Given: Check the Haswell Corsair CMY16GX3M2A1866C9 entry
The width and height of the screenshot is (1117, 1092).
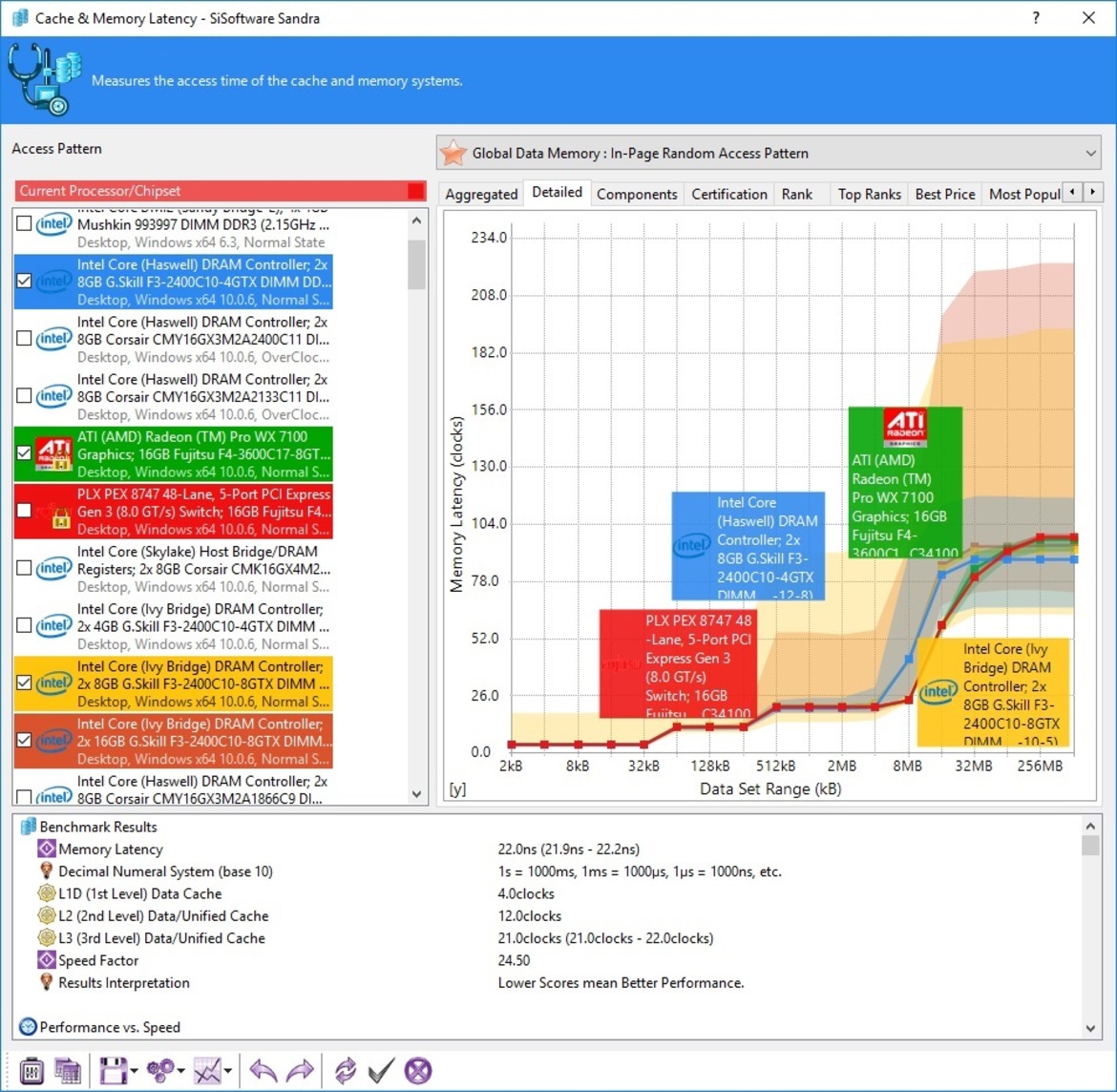Looking at the screenshot, I should [x=24, y=796].
